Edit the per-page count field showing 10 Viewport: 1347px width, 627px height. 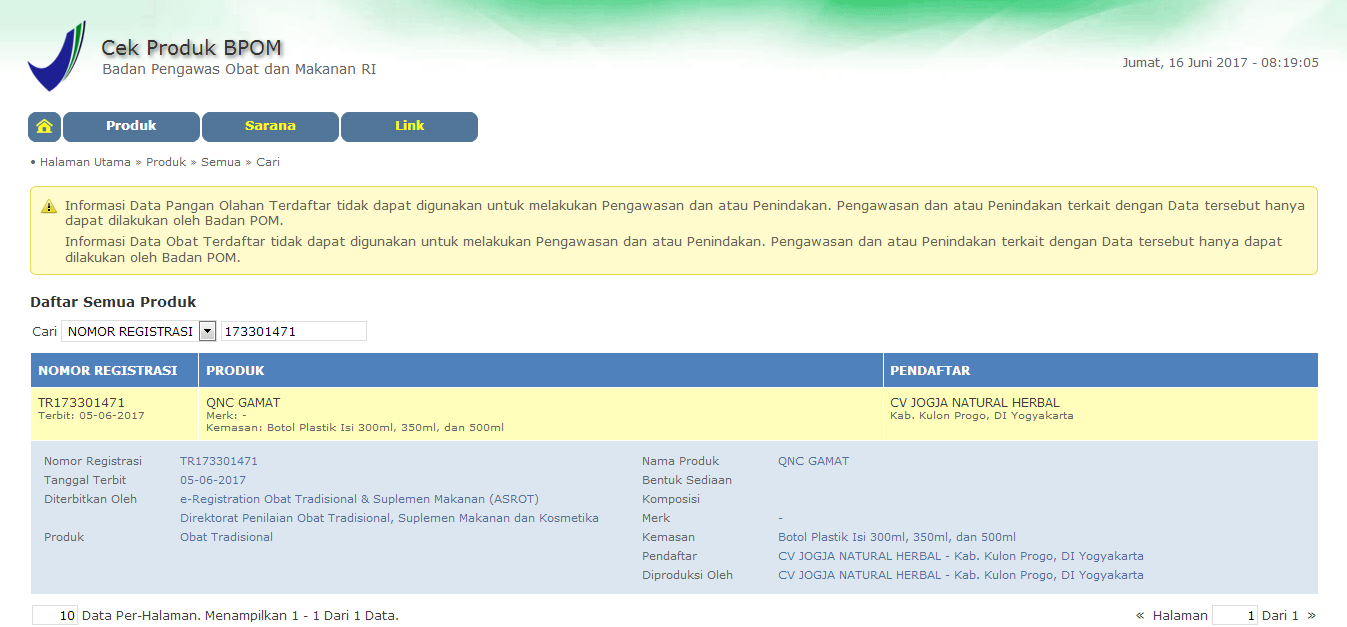55,616
